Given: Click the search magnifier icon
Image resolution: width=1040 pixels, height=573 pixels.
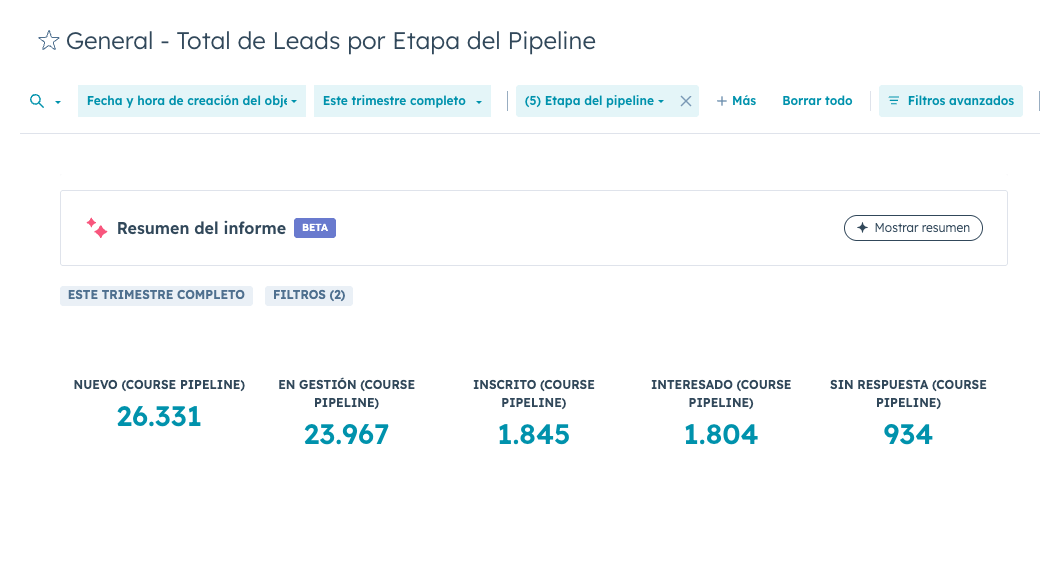Looking at the screenshot, I should (x=37, y=101).
